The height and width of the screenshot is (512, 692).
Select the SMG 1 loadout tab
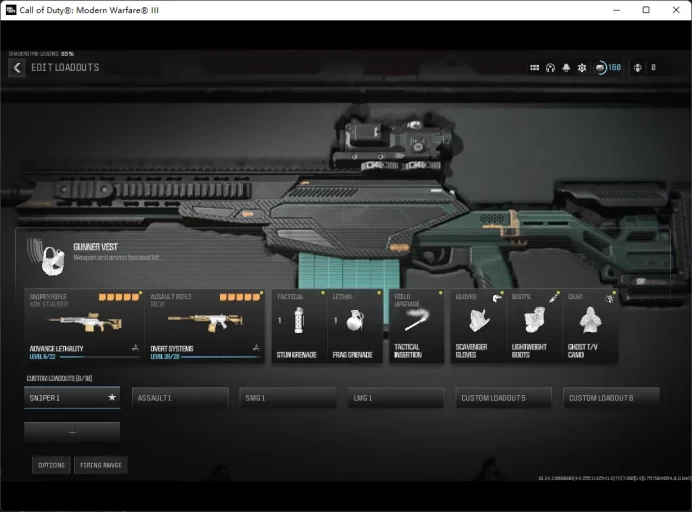(288, 398)
